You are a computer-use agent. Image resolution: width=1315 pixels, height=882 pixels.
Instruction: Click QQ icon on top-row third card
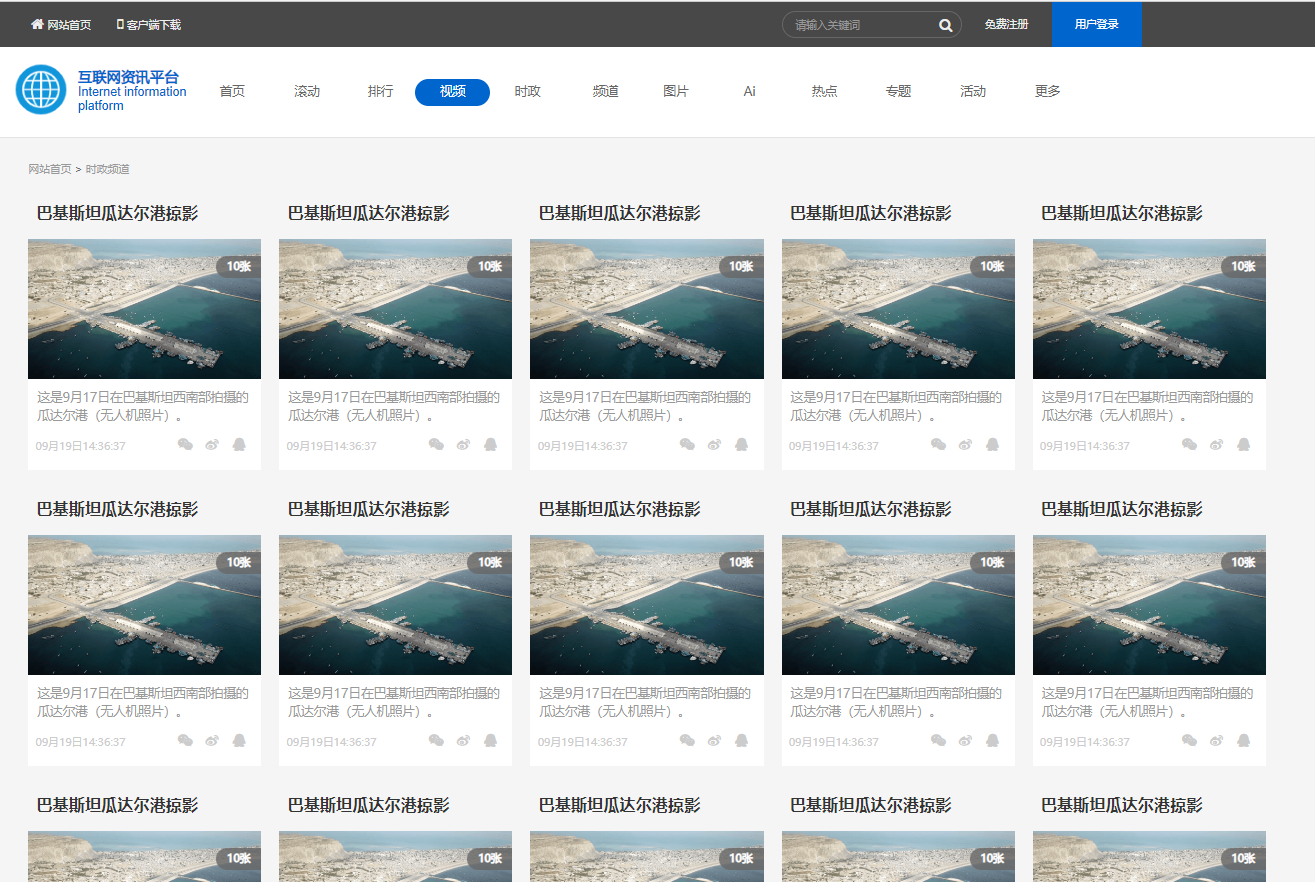(741, 445)
